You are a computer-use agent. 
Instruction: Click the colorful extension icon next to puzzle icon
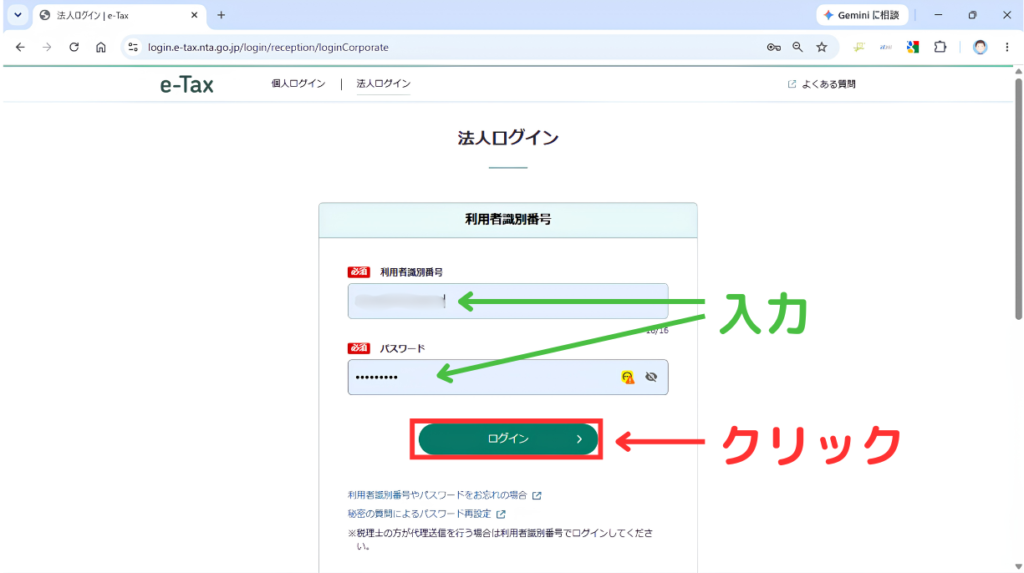pyautogui.click(x=912, y=47)
